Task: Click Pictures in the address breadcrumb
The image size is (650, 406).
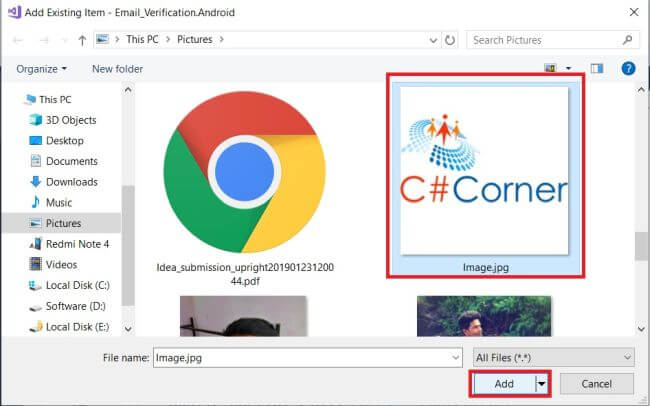Action: [195, 39]
